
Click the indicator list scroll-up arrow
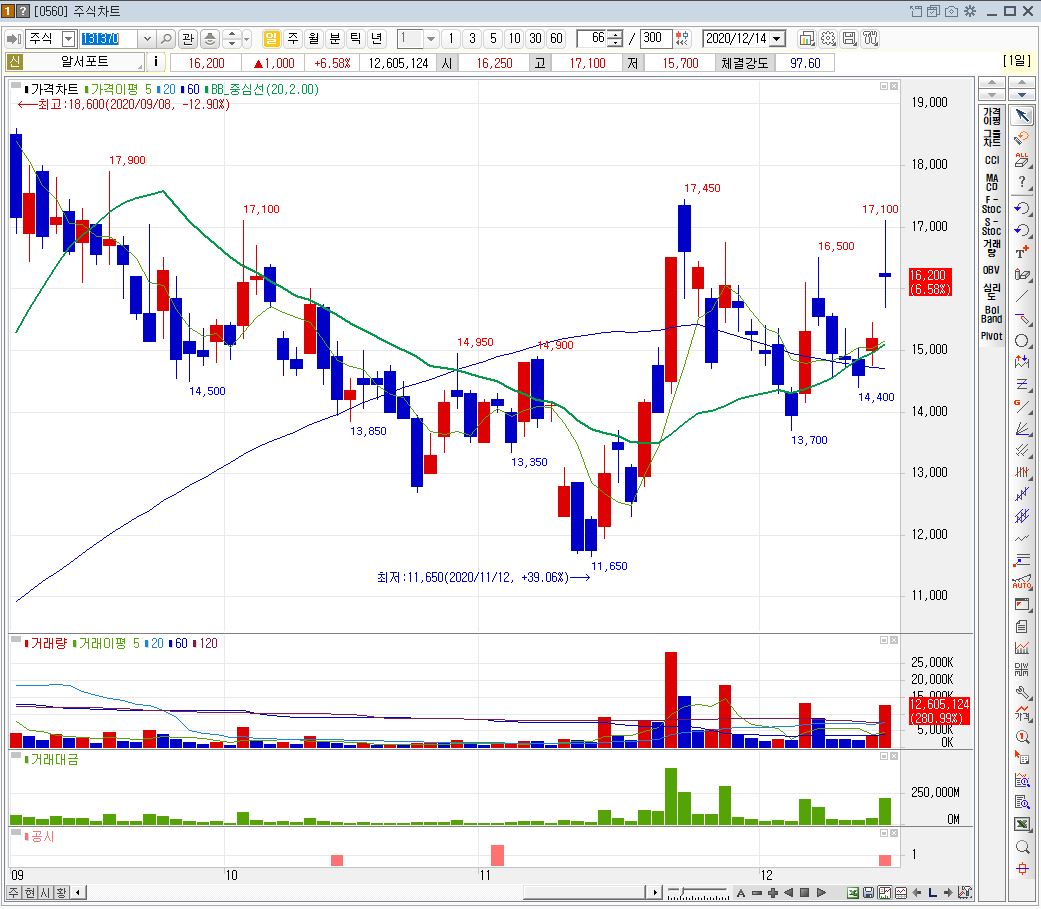click(x=992, y=82)
